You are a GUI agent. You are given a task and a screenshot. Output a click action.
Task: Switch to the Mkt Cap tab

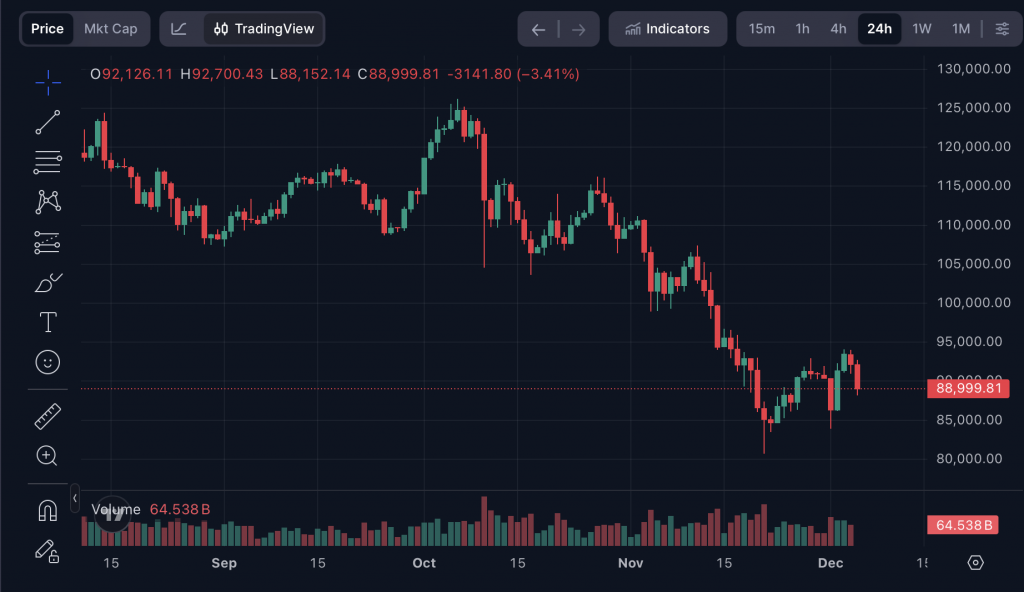(110, 29)
